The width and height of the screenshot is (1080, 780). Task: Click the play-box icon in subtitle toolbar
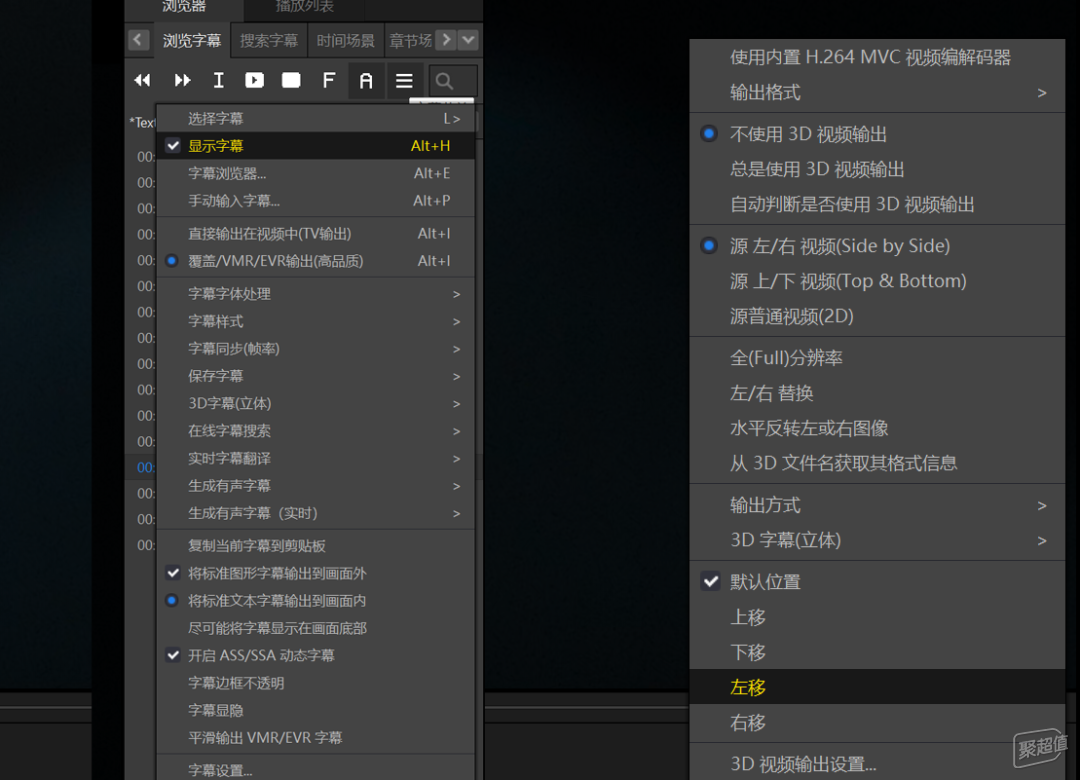pyautogui.click(x=255, y=80)
